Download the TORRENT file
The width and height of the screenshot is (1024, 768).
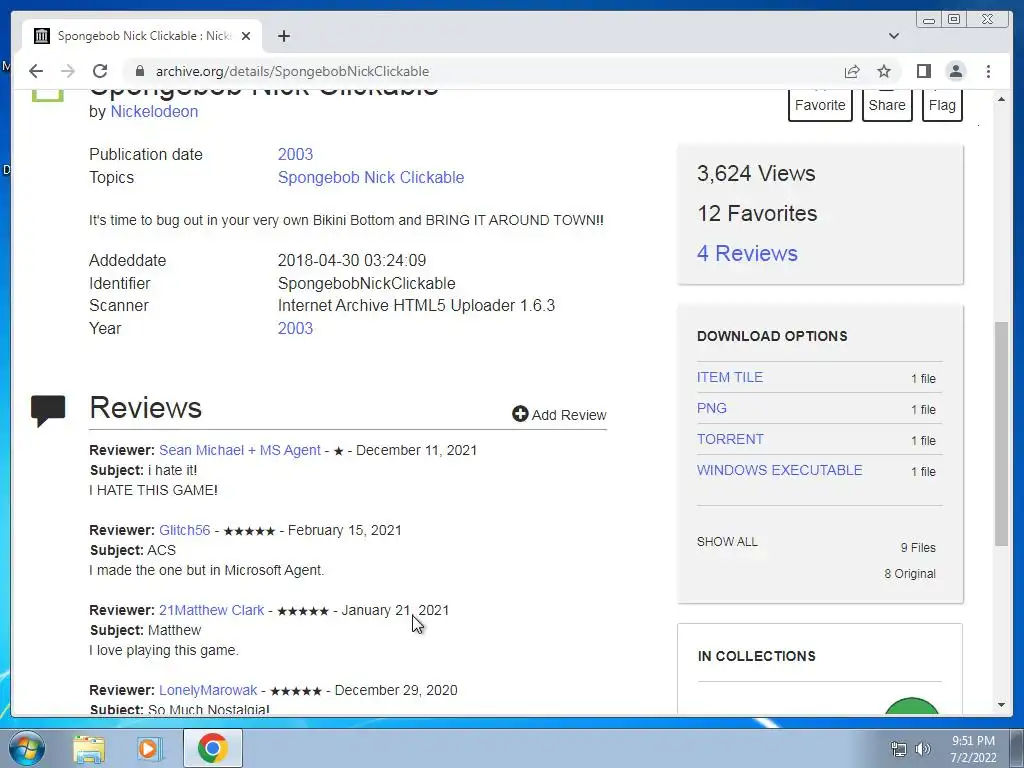click(730, 440)
